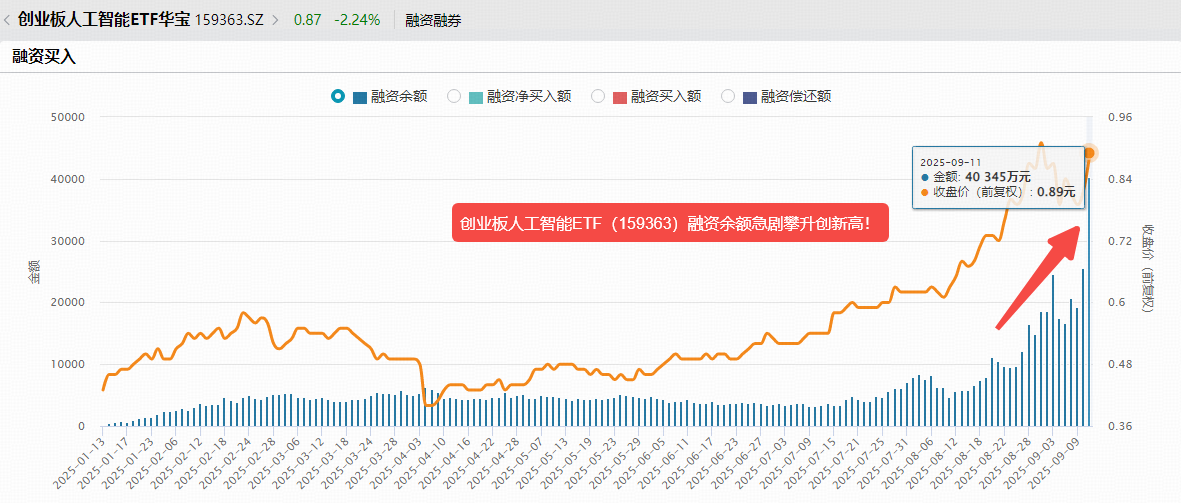1181x503 pixels.
Task: Click the blue 融资余额 legend swatch
Action: [359, 96]
